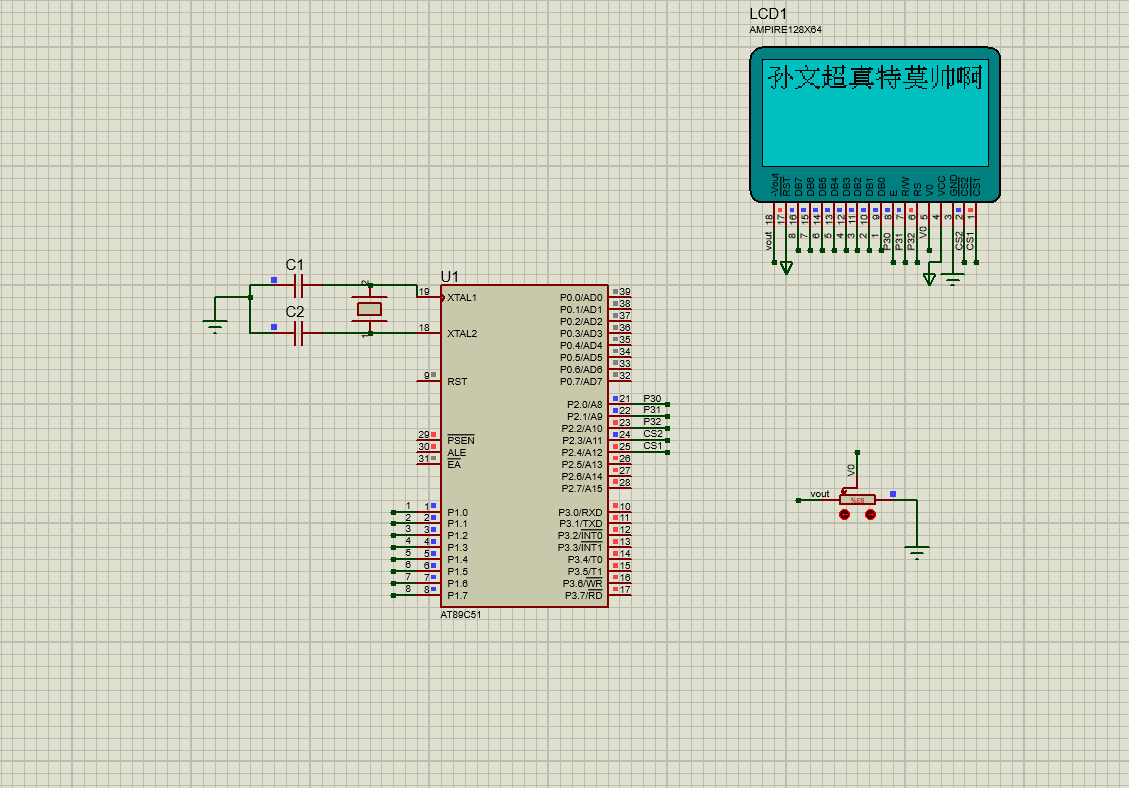Image resolution: width=1129 pixels, height=788 pixels.
Task: Click net label CS1 beside pin 25
Action: click(x=653, y=445)
